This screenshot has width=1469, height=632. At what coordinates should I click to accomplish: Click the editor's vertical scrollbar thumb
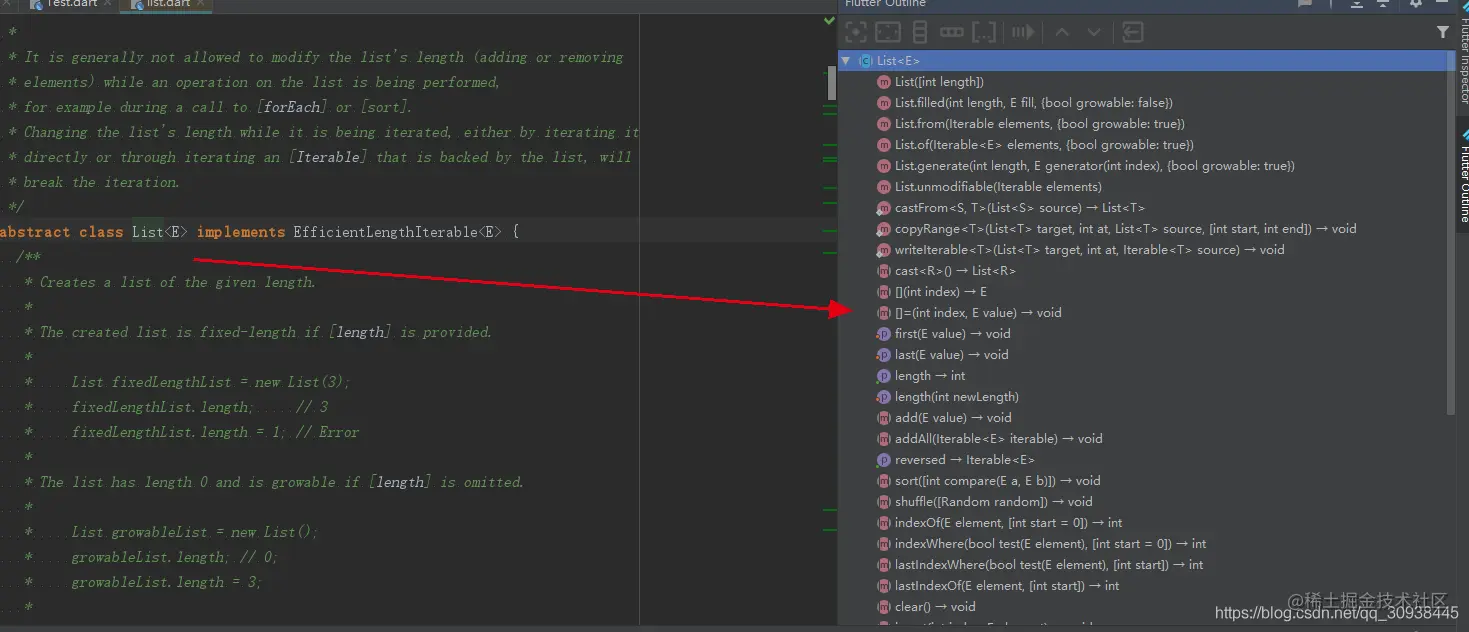coord(831,84)
